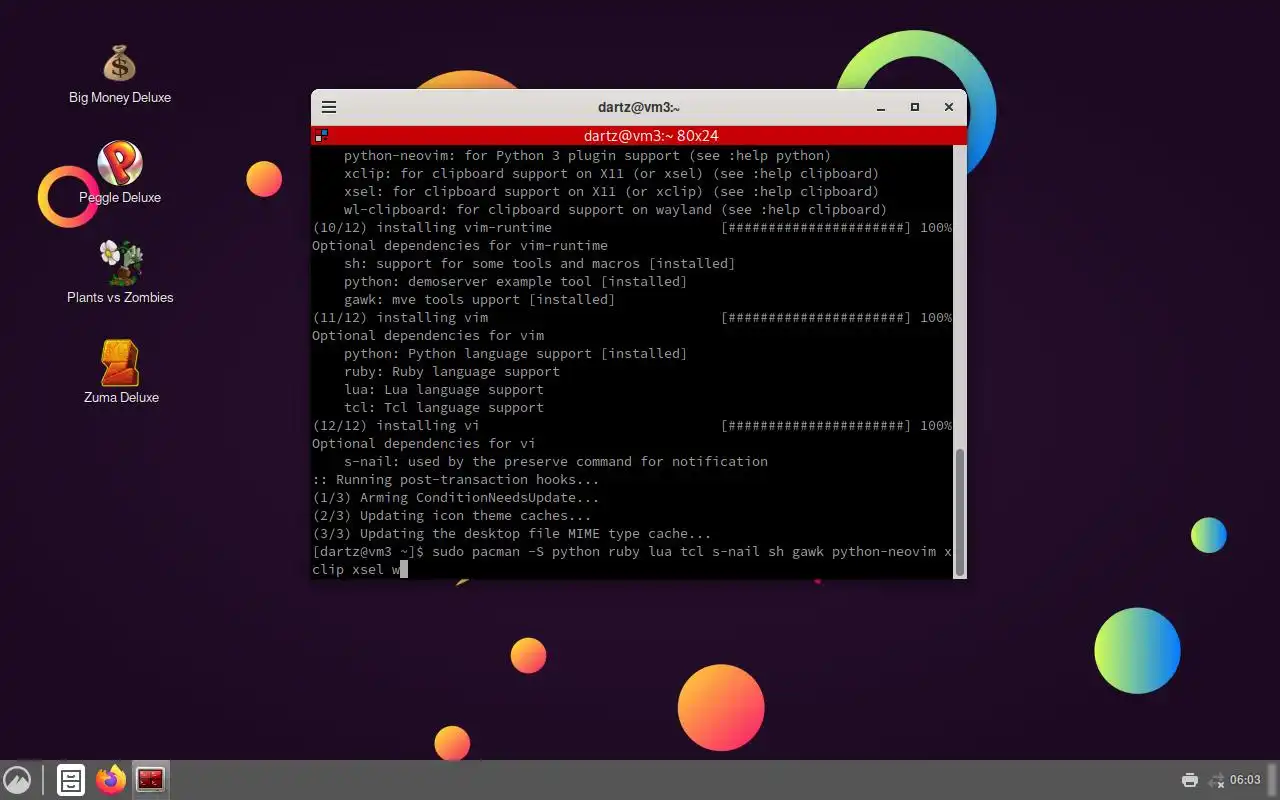Click the 'lua: Lua language support' line
This screenshot has height=800, width=1280.
444,390
